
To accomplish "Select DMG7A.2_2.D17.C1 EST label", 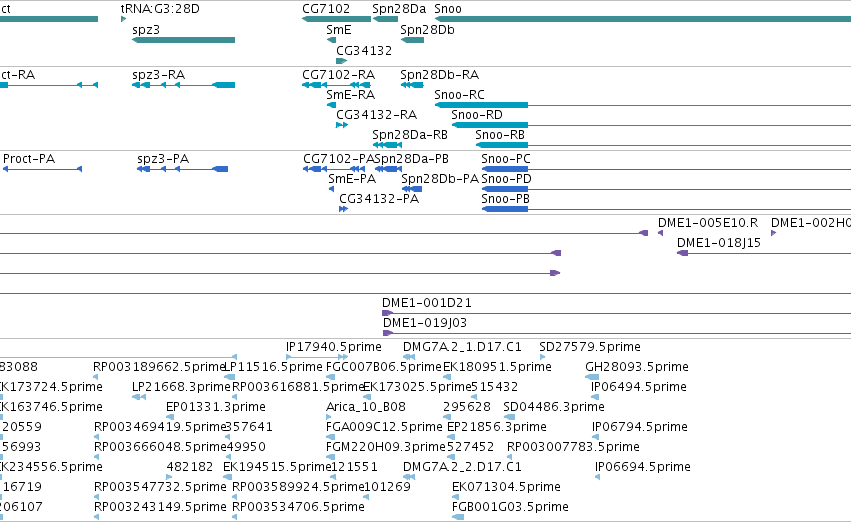I will [x=462, y=468].
